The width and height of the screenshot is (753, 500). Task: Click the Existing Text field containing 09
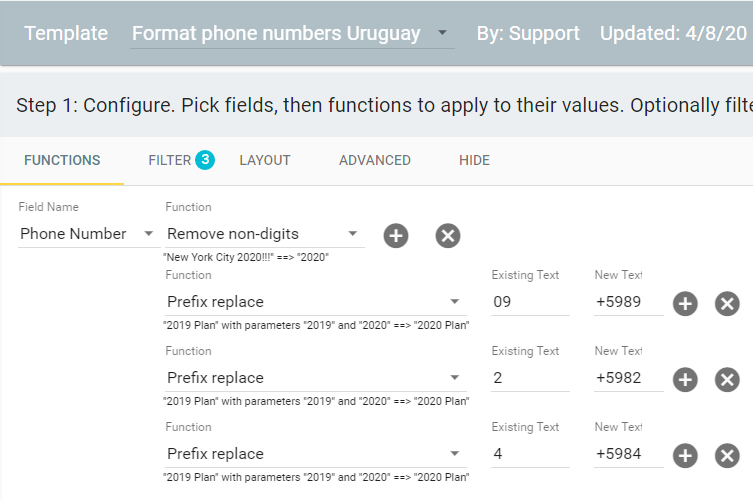click(x=530, y=302)
